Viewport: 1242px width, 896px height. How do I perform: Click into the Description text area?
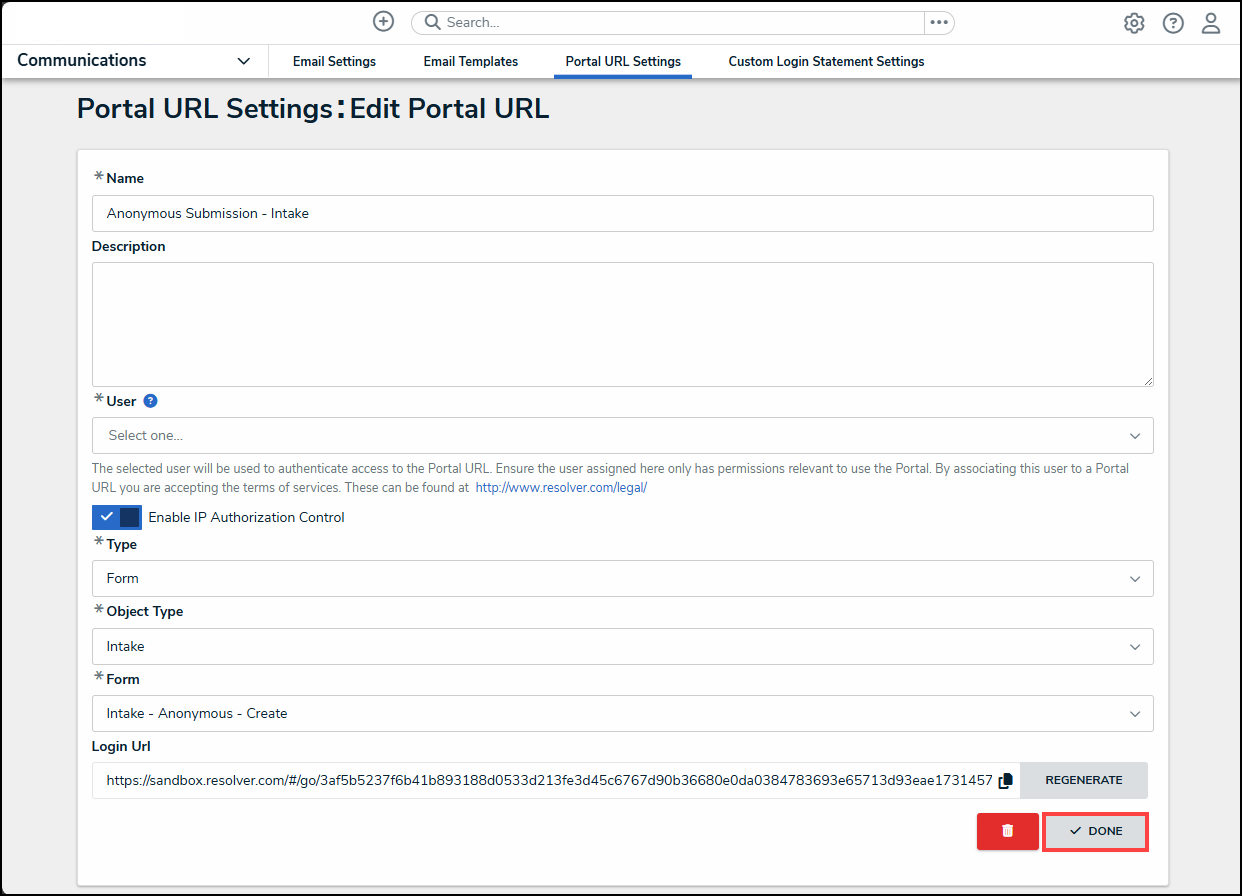click(622, 324)
